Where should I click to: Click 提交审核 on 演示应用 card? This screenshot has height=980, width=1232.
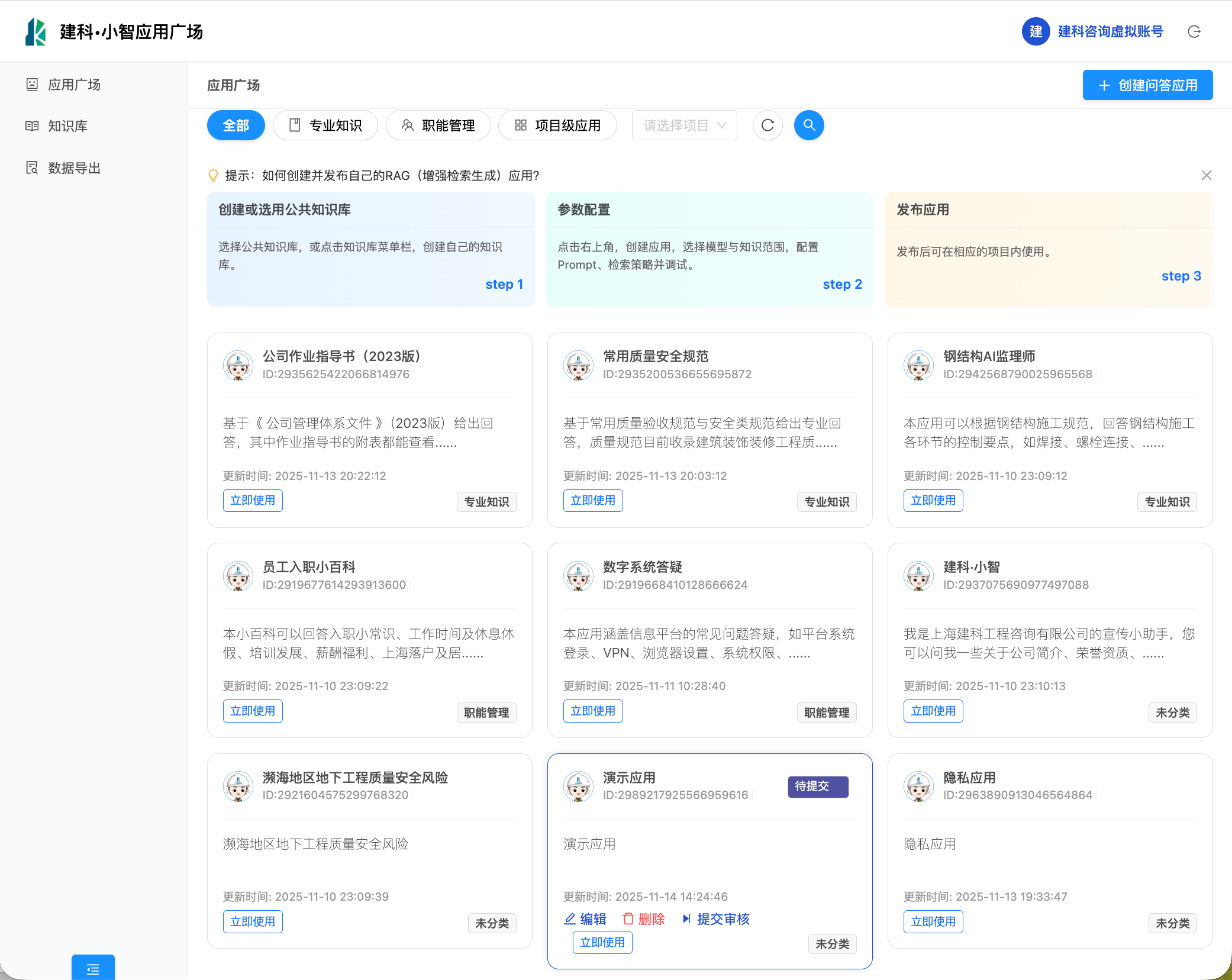(722, 919)
